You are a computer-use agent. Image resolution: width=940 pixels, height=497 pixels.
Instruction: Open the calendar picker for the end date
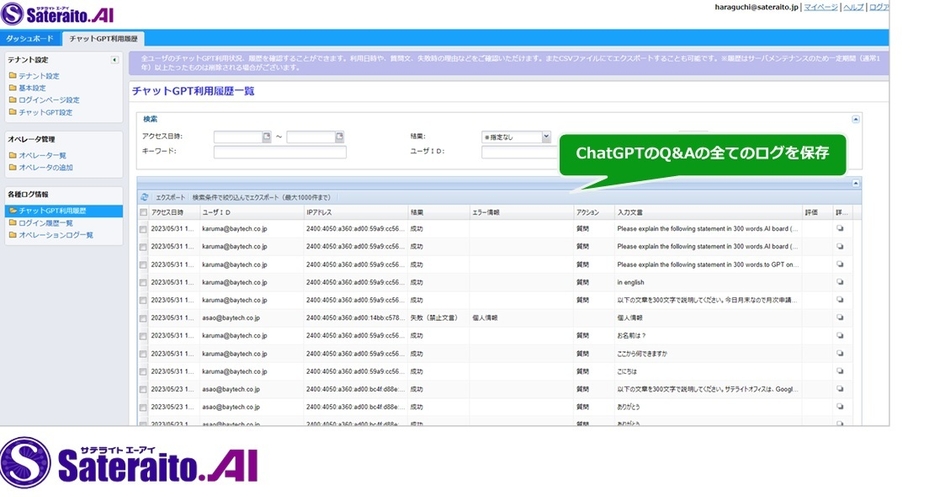(339, 137)
